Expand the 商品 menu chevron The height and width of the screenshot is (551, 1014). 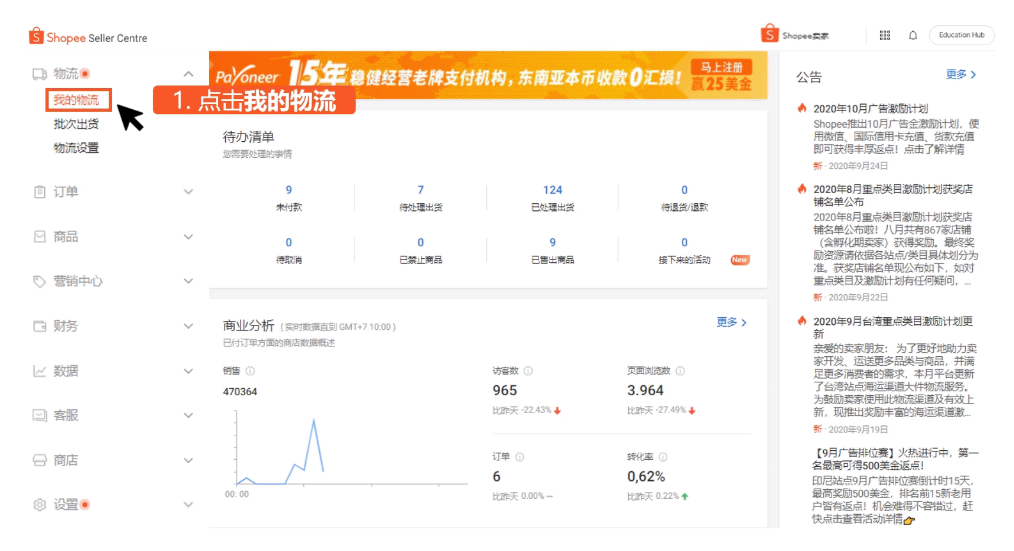click(x=188, y=237)
